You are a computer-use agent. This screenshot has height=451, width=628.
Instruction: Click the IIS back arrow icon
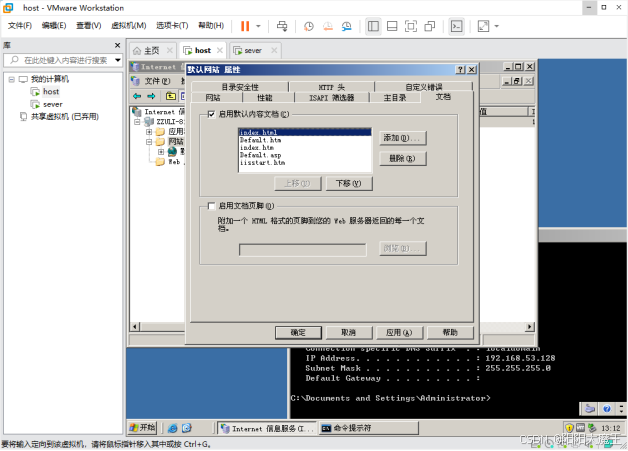[137, 96]
